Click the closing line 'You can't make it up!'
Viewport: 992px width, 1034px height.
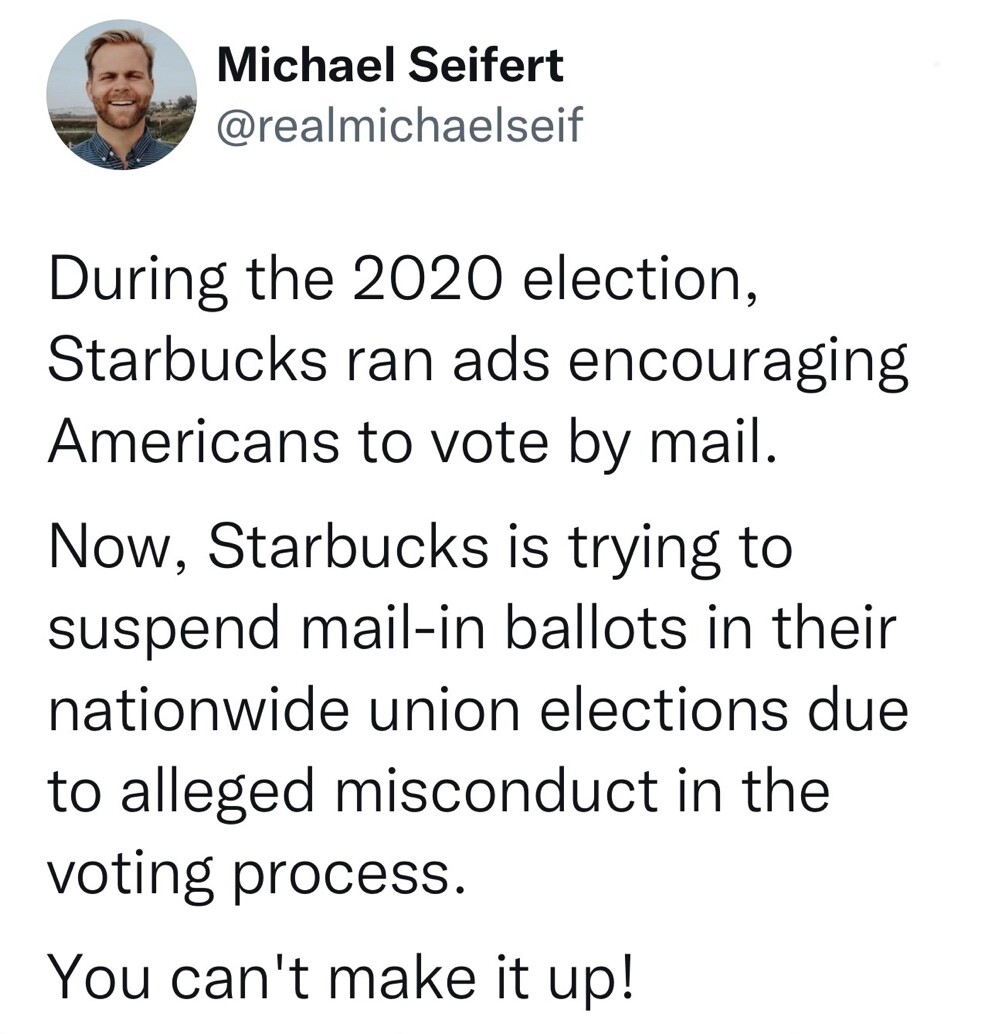pyautogui.click(x=342, y=978)
